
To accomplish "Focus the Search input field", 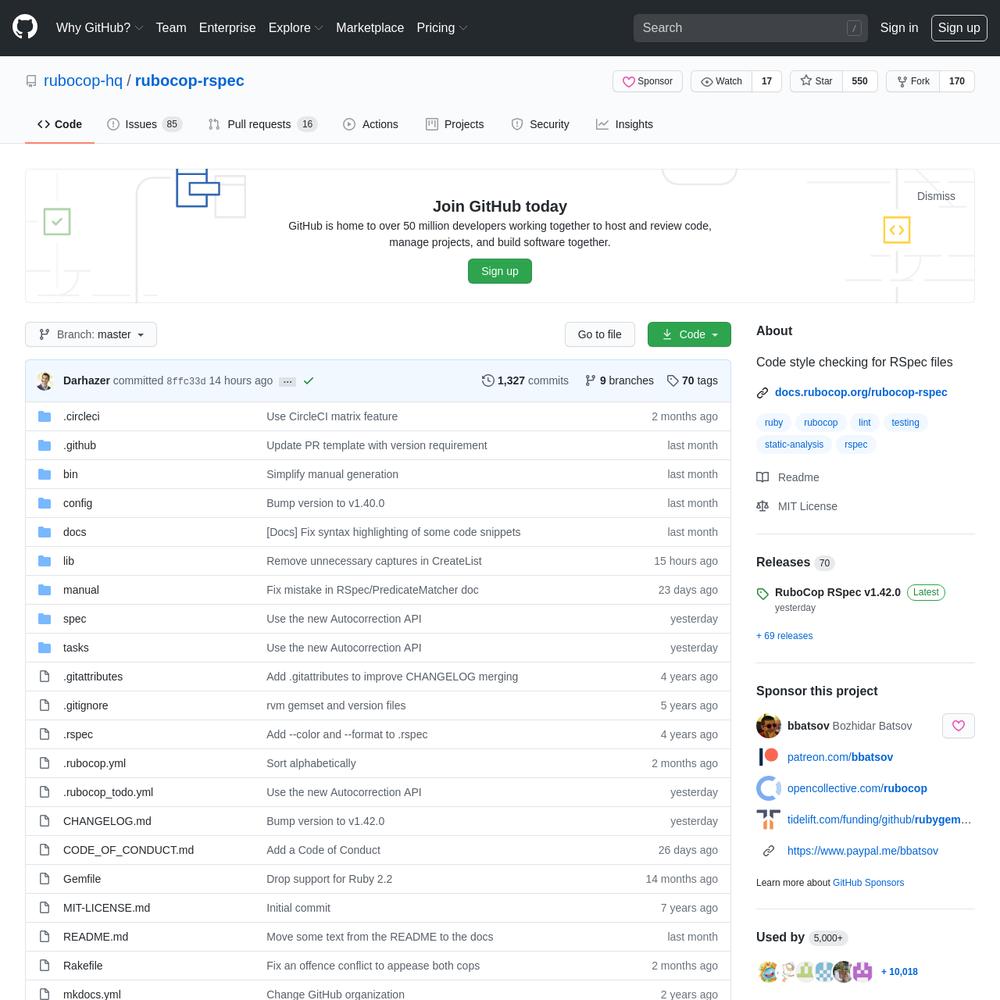I will [x=750, y=28].
